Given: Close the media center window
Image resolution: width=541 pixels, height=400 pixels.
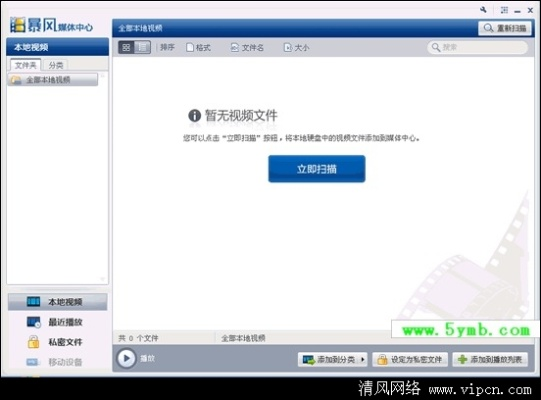Looking at the screenshot, I should point(530,11).
